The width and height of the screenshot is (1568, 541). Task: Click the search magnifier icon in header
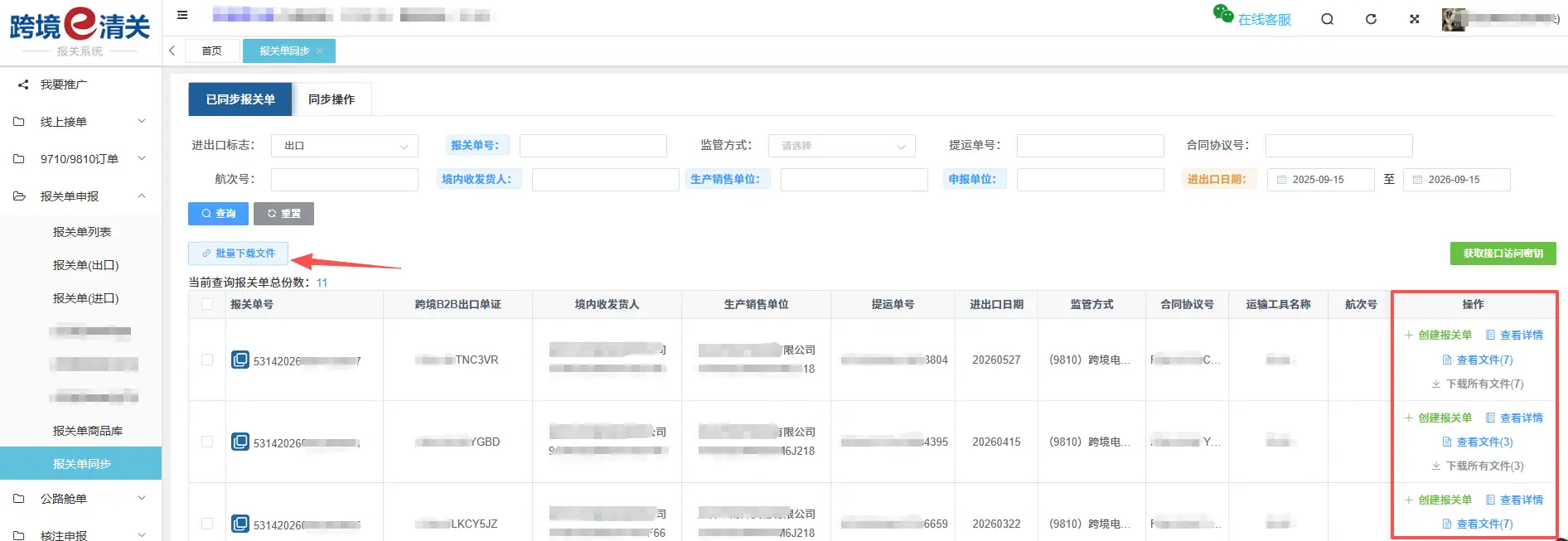(x=1328, y=19)
